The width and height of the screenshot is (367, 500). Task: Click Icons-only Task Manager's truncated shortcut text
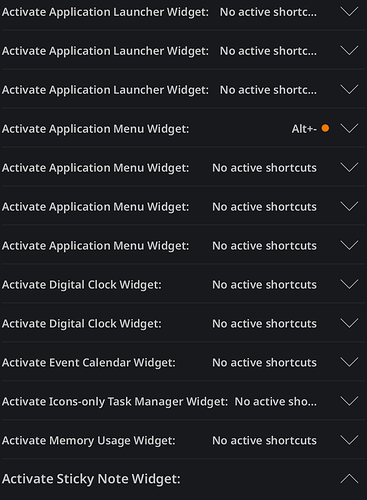(276, 402)
